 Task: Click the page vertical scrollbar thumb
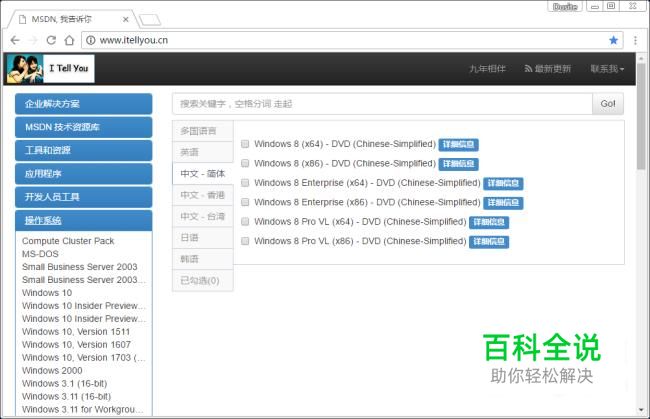[x=641, y=116]
